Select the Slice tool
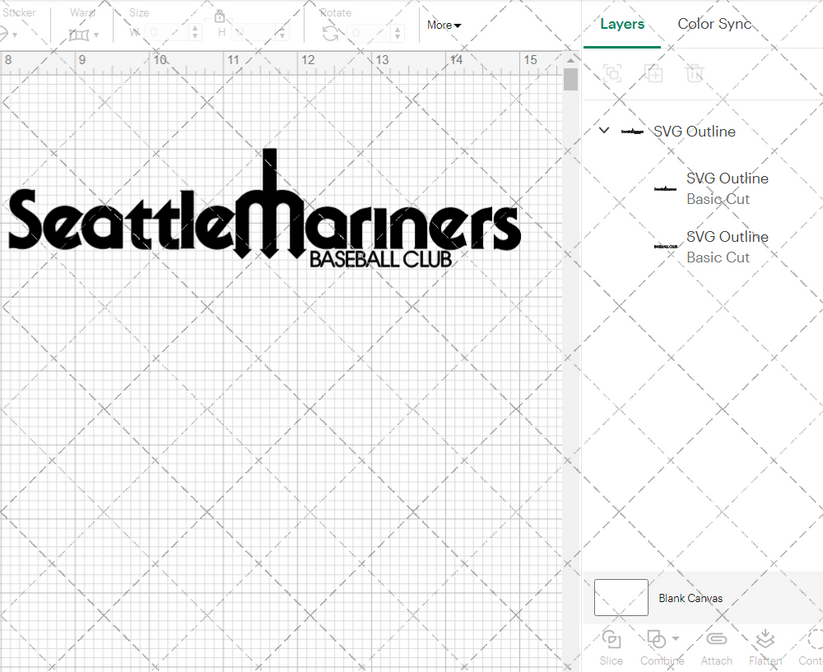Viewport: 823px width, 672px height. 611,640
